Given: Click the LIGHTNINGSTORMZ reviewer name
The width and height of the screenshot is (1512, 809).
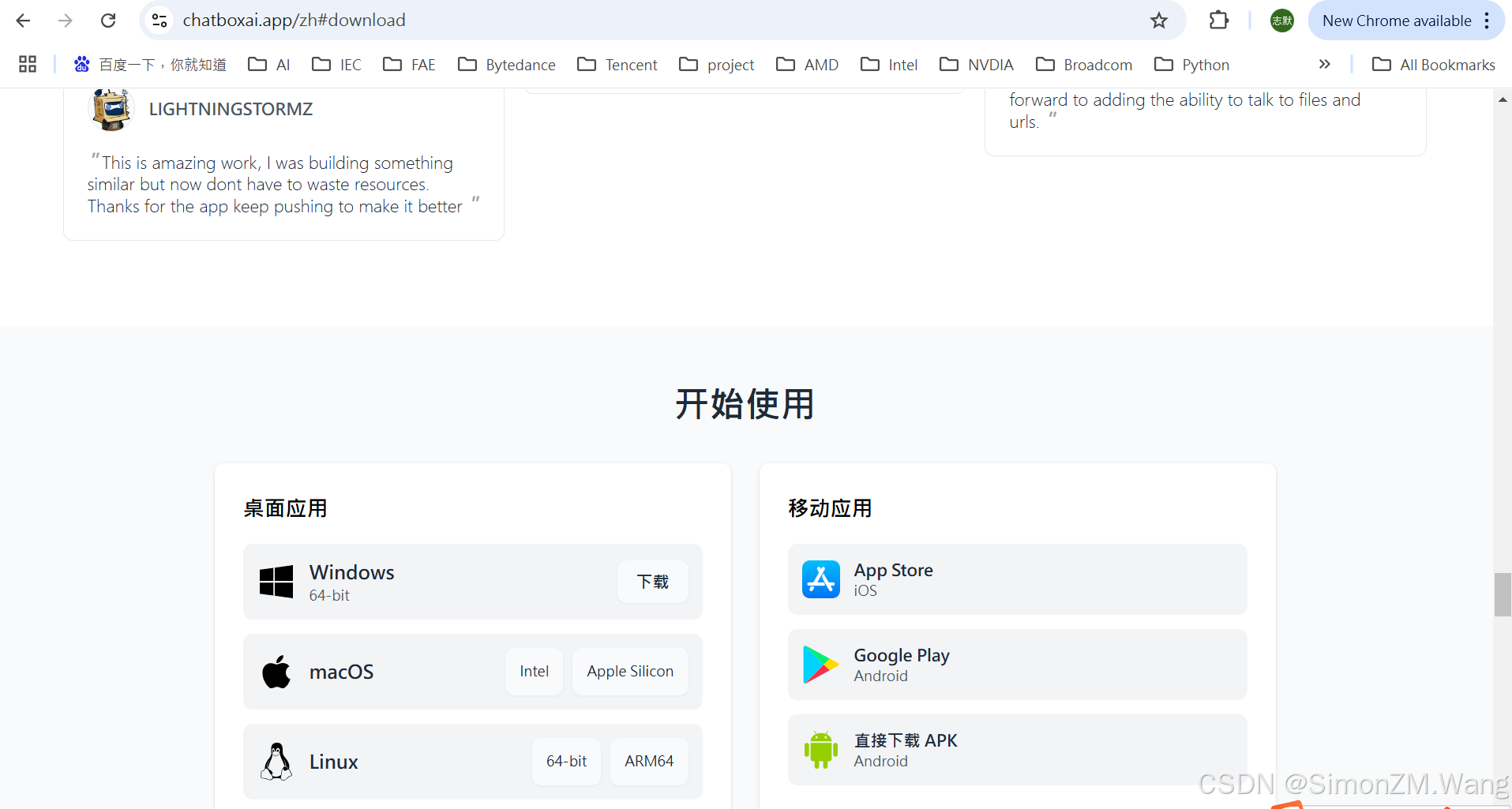Looking at the screenshot, I should coord(231,109).
